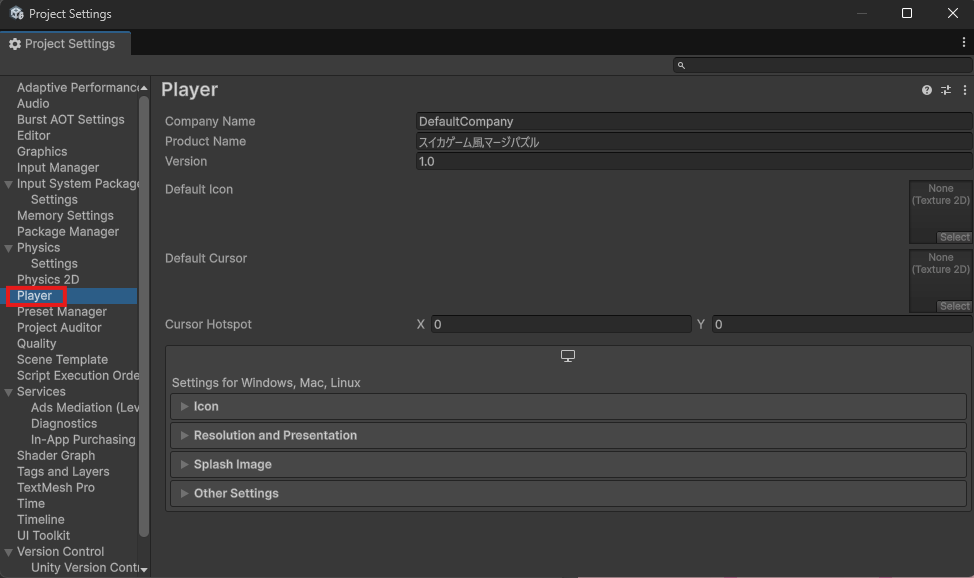Click the magnifier icon in the search field
The width and height of the screenshot is (974, 578).
click(681, 65)
